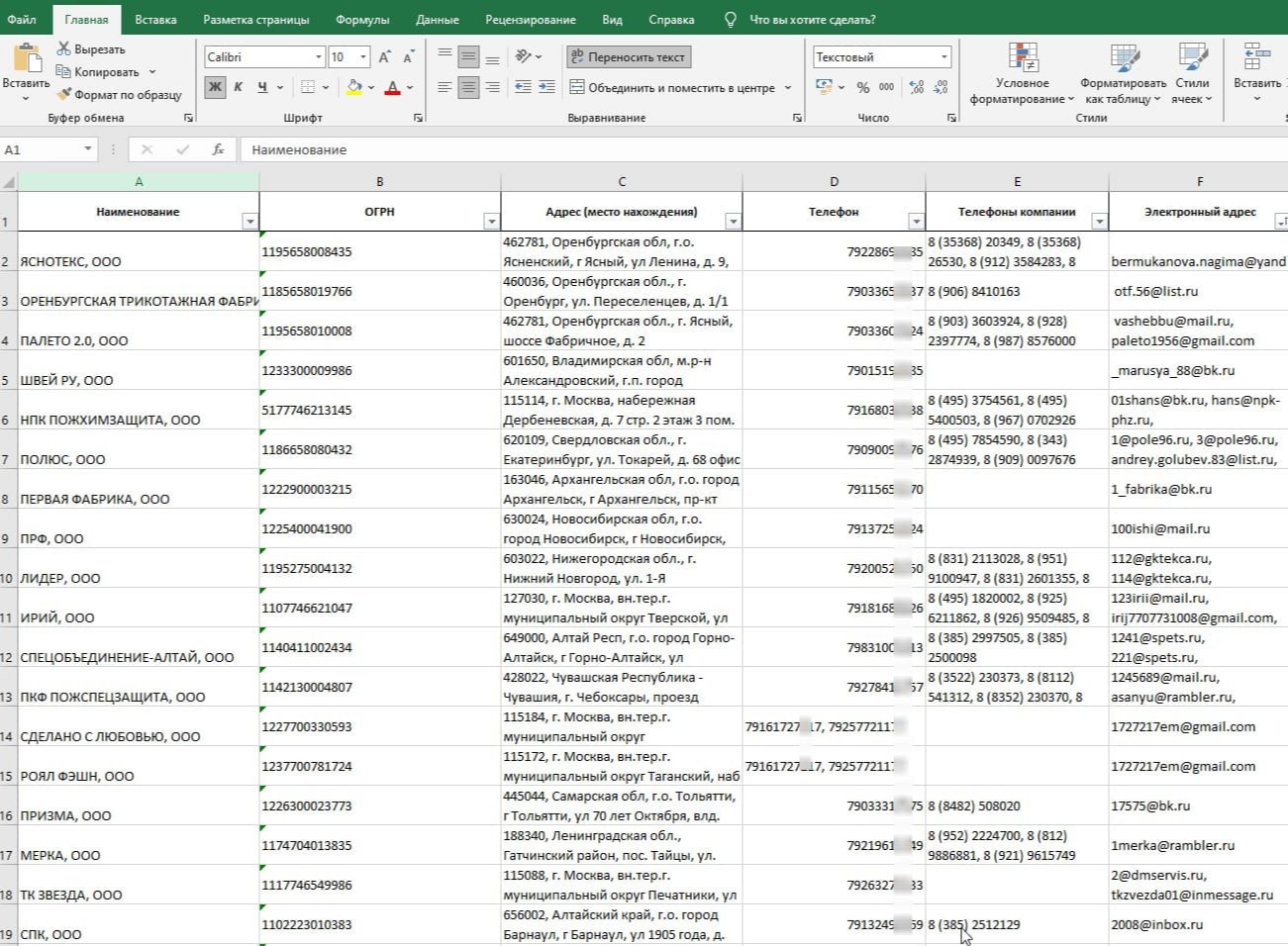1288x946 pixels.
Task: Click the accounting number format icon
Action: [824, 87]
